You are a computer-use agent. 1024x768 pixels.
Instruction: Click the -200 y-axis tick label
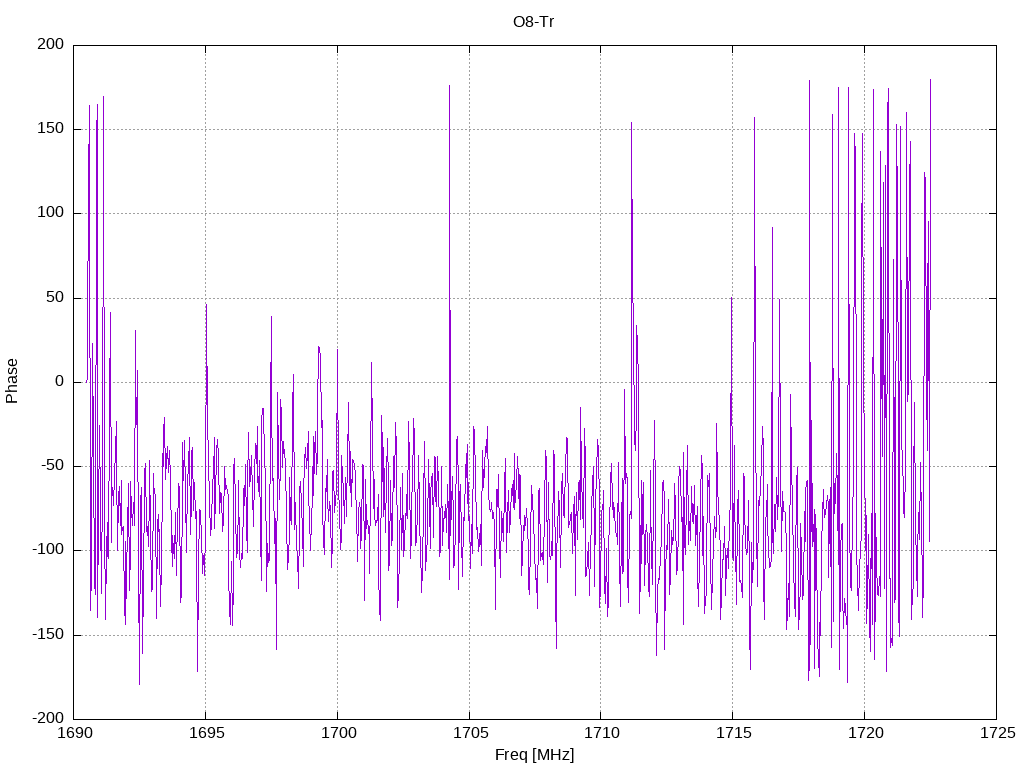(x=48, y=718)
